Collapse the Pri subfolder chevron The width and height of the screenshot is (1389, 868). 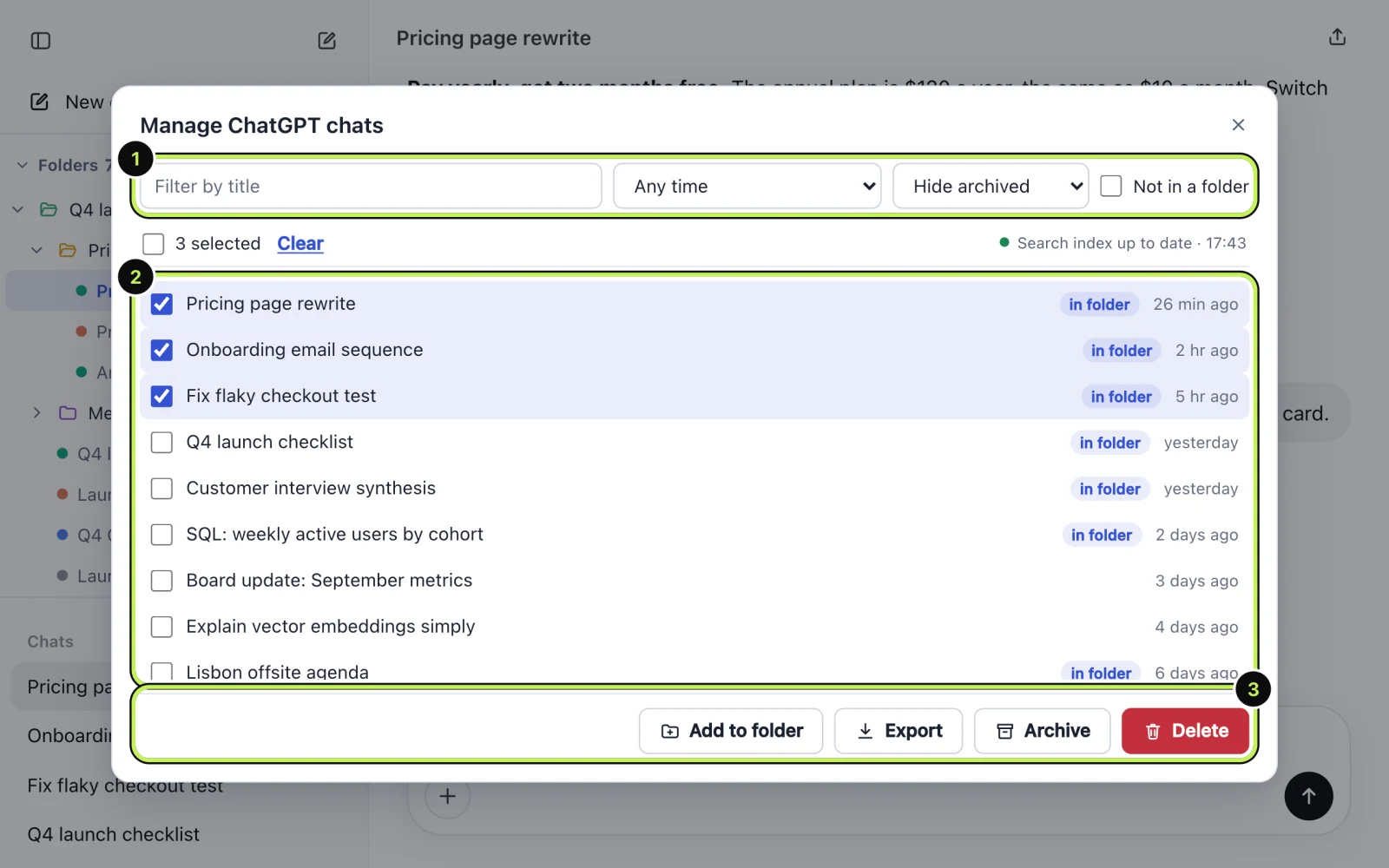[36, 251]
